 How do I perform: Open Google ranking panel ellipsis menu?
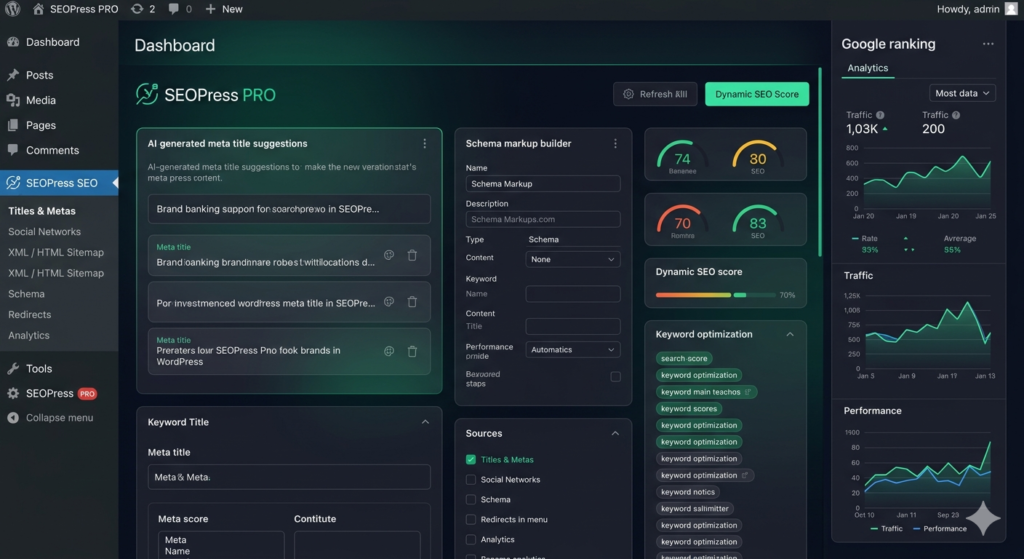988,44
